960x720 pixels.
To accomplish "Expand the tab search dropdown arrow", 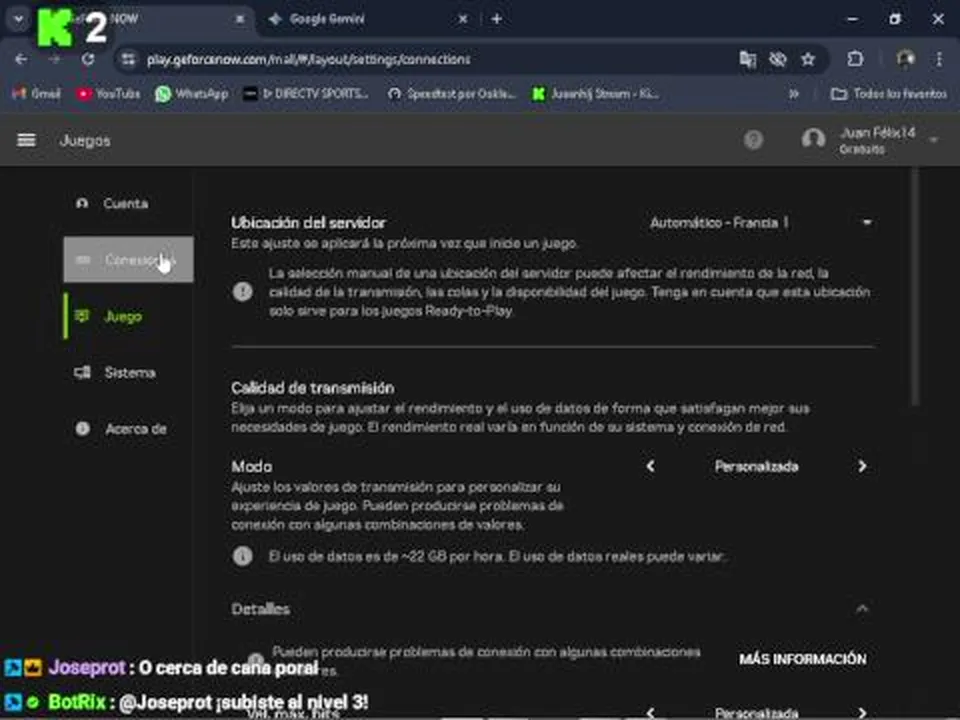I will coord(18,19).
